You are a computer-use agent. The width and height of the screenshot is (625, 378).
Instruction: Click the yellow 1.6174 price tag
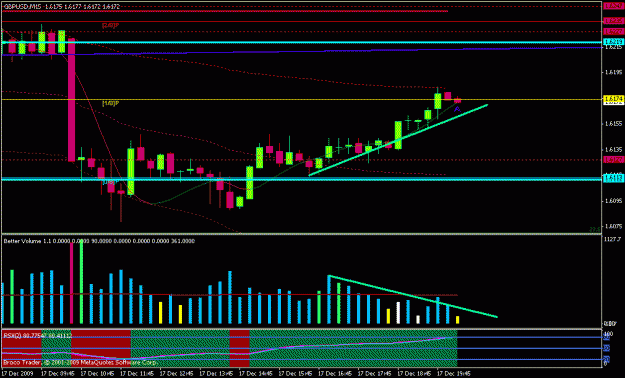tap(614, 98)
